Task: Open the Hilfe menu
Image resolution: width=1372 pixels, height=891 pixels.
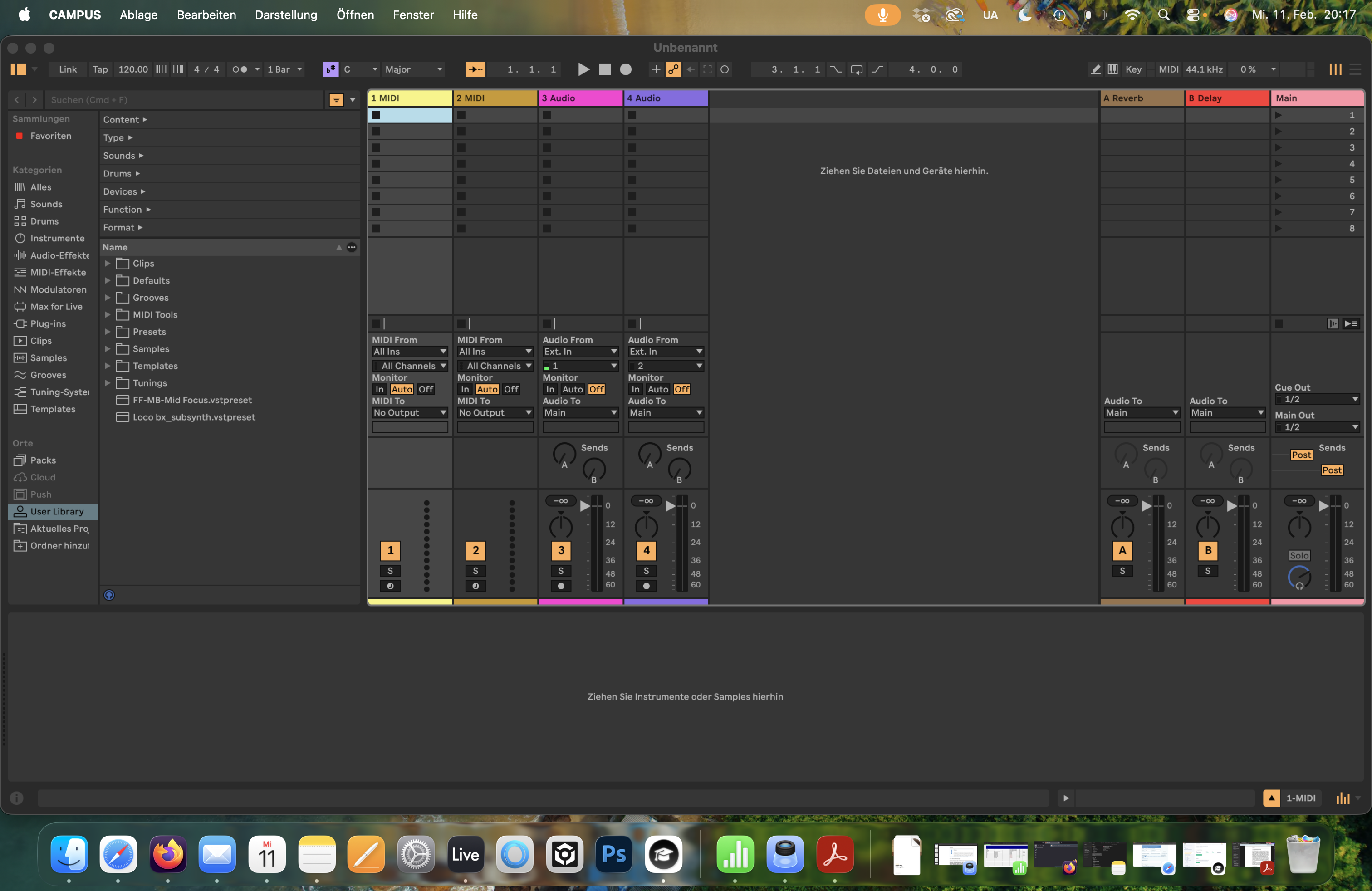Action: pyautogui.click(x=465, y=15)
